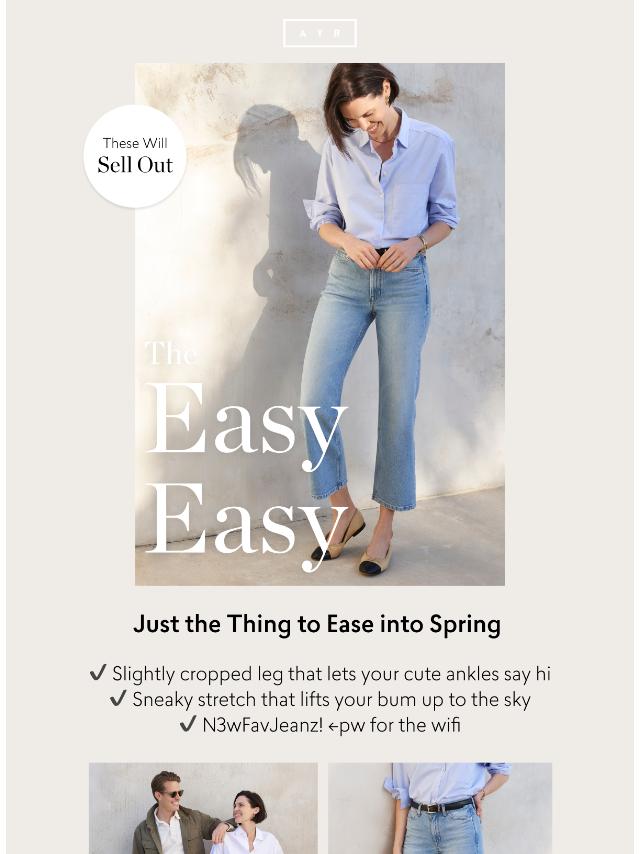Click the 'These Will Sell Out' badge

point(135,156)
